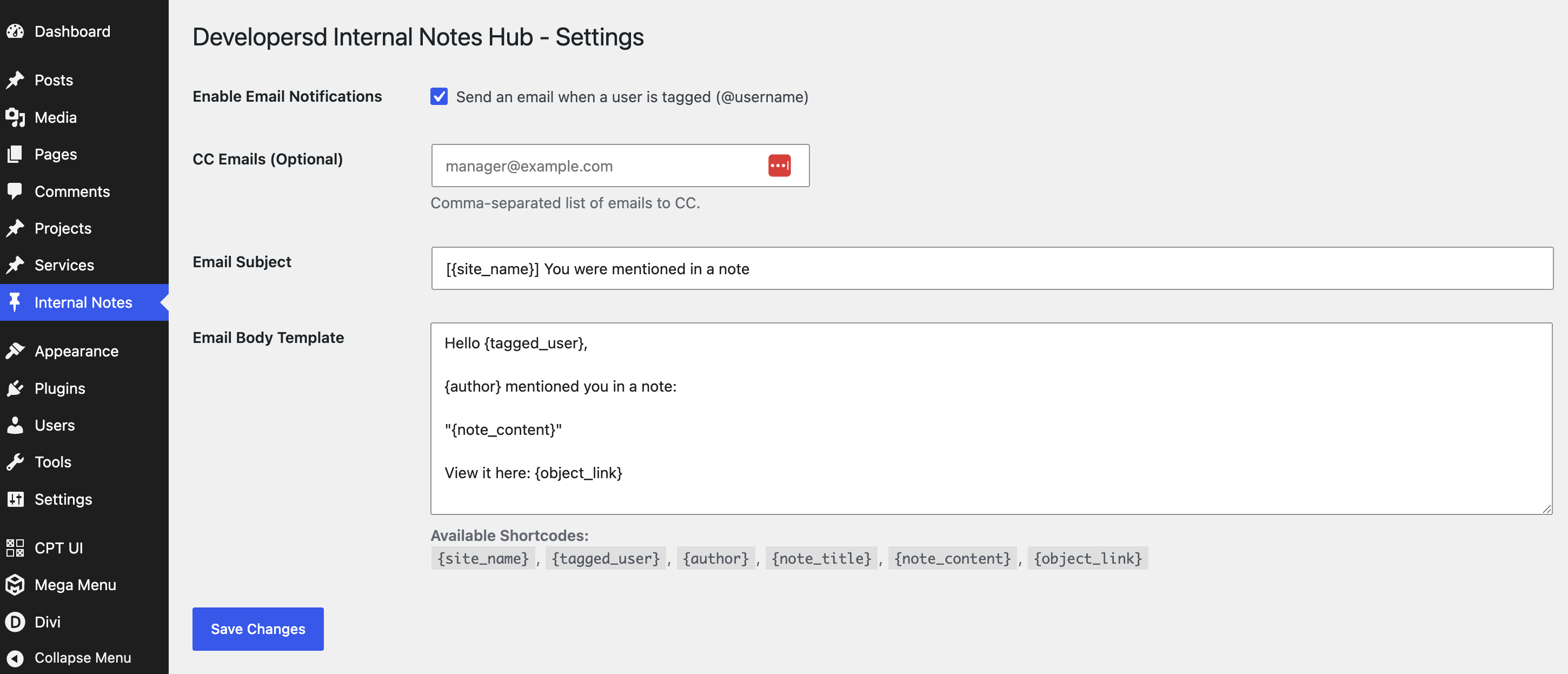Viewport: 1568px width, 674px height.
Task: Click the {object_link} shortcode tag
Action: (1088, 558)
